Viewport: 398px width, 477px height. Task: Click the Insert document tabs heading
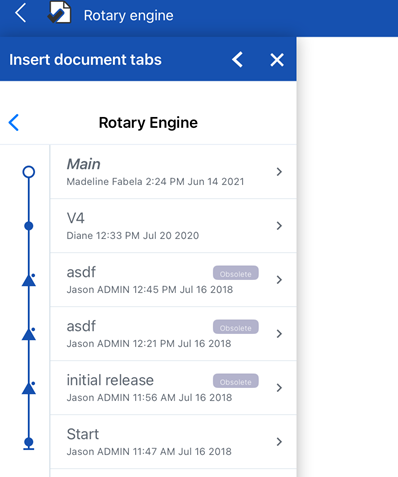(x=85, y=60)
